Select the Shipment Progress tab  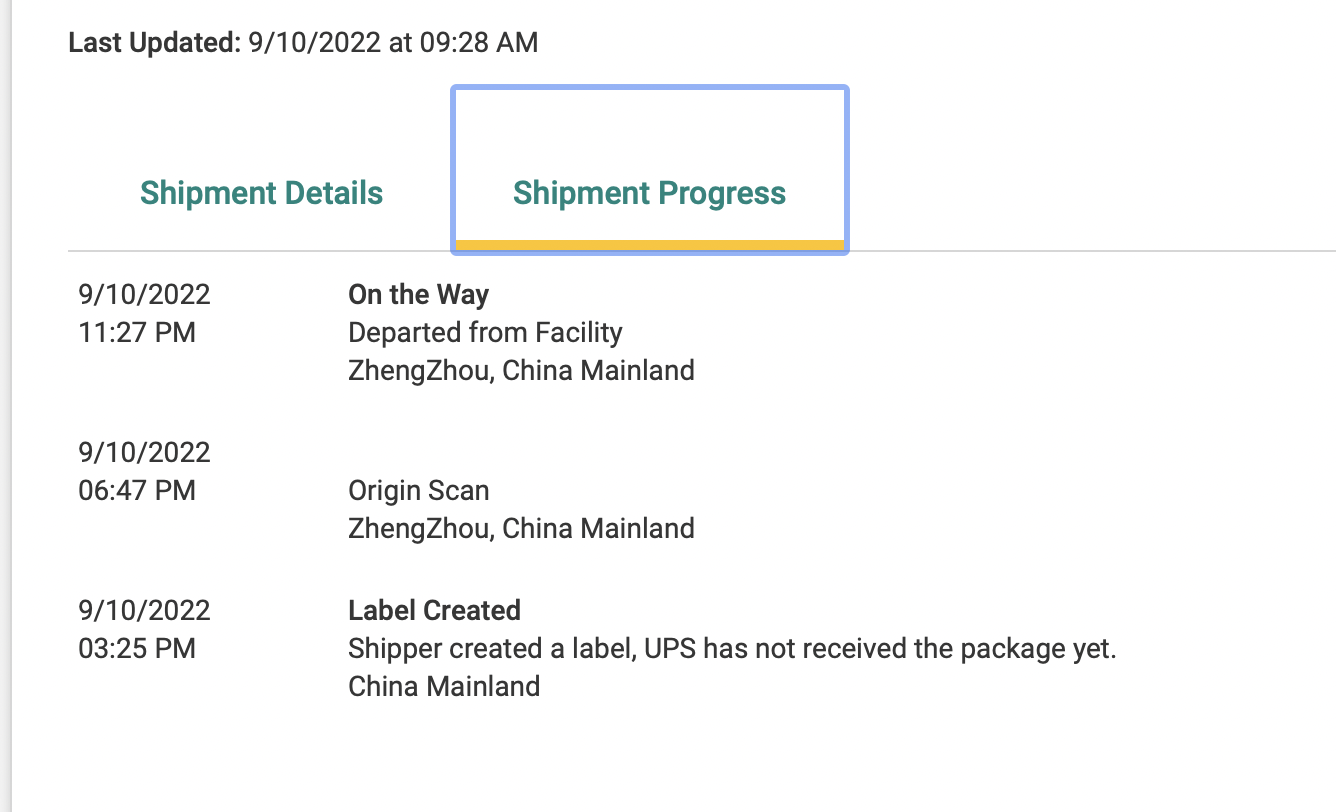click(649, 193)
